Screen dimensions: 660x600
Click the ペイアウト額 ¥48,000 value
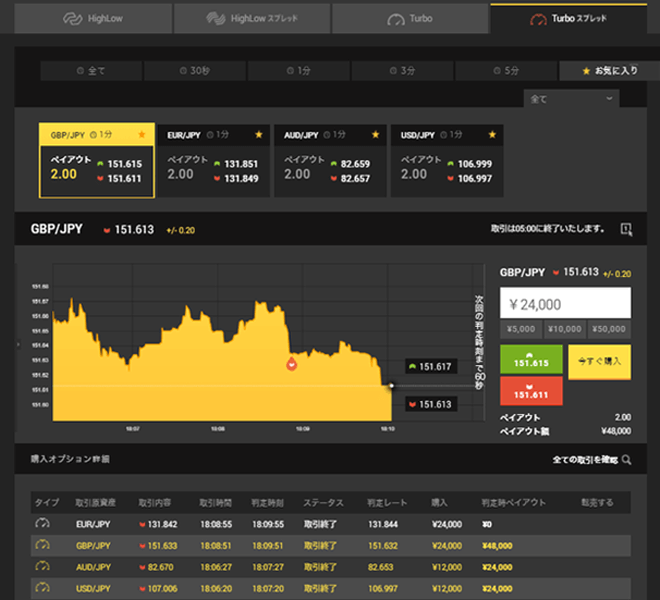616,431
